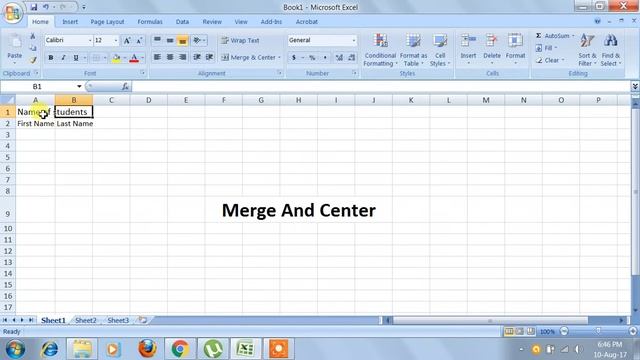640x360 pixels.
Task: Toggle Underline formatting
Action: (x=76, y=58)
